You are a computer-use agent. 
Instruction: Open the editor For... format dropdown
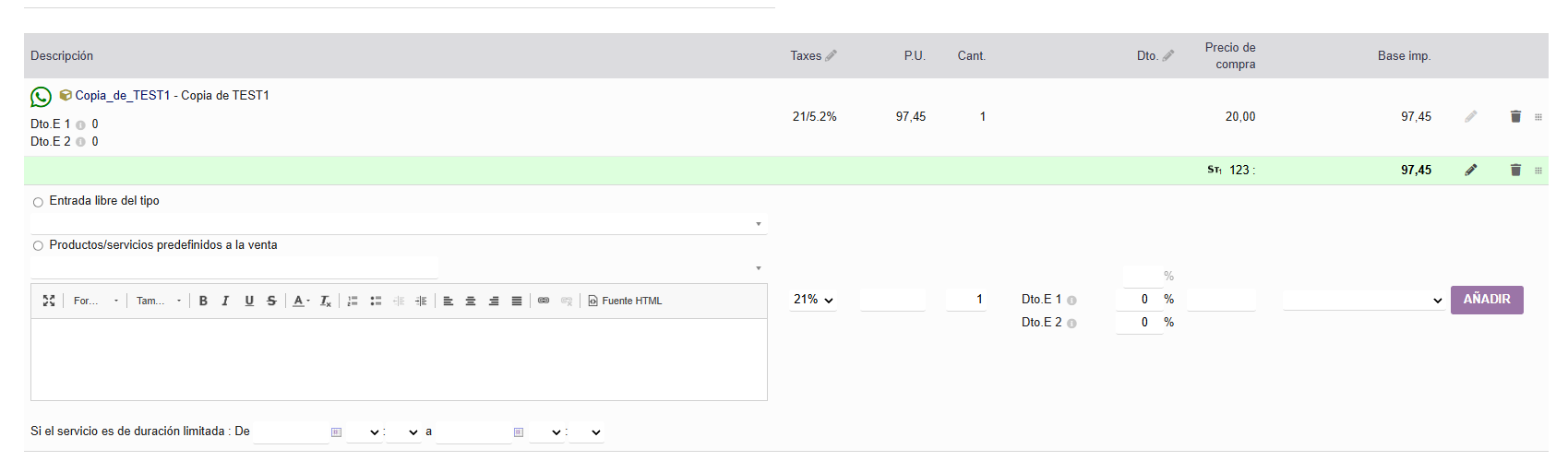[96, 301]
